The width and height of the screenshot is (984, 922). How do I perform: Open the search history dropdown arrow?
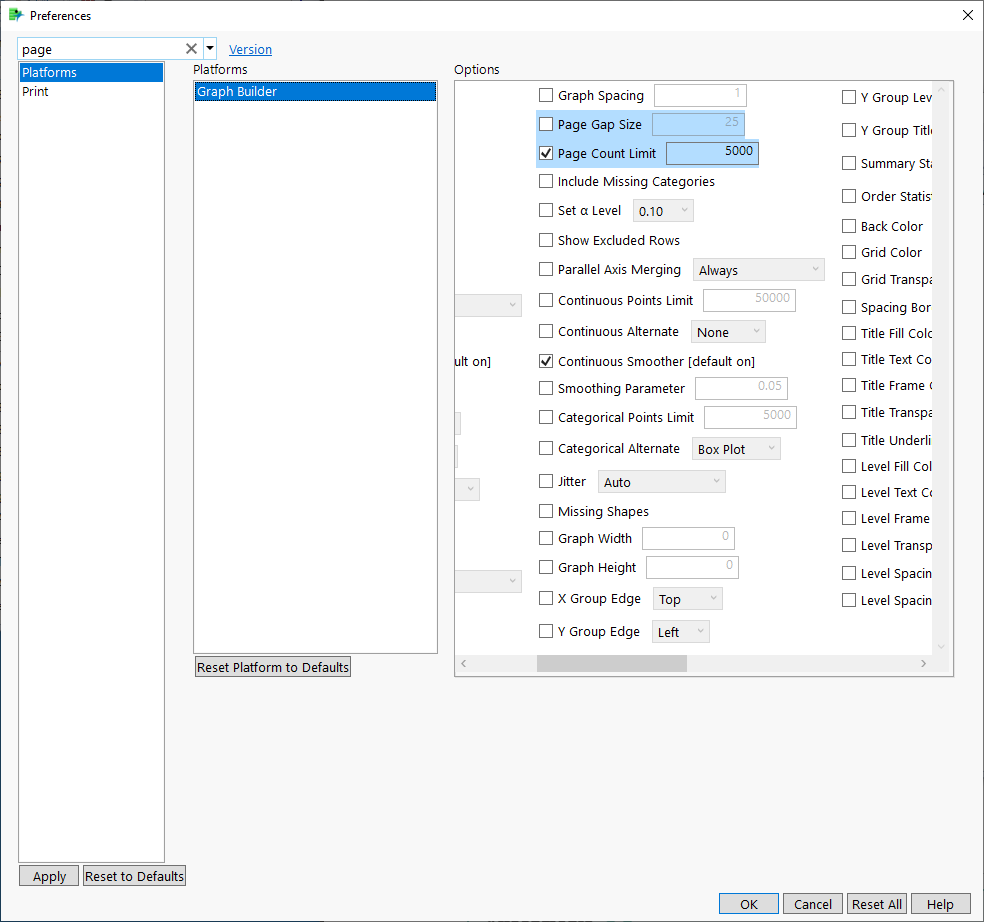(x=210, y=48)
